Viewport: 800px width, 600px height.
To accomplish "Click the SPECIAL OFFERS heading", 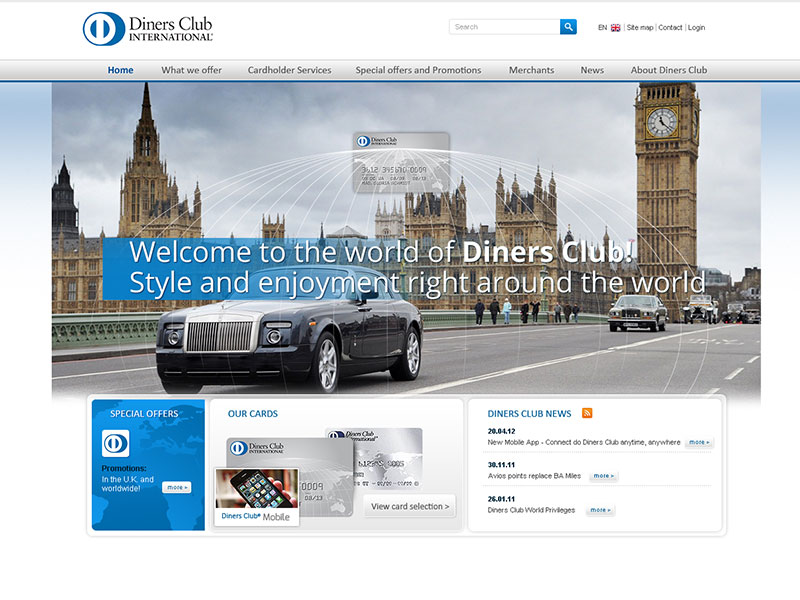I will pyautogui.click(x=144, y=414).
